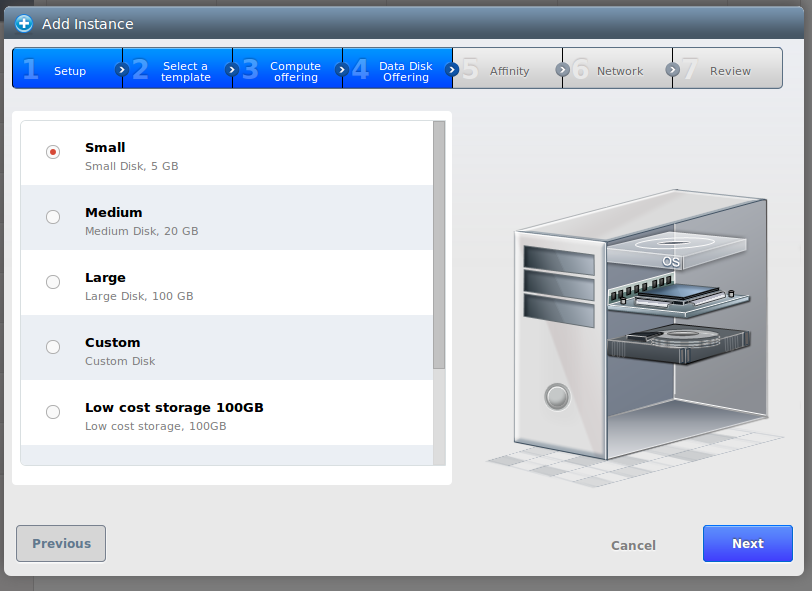This screenshot has width=812, height=591.
Task: Choose the Medium 20 GB disk option
Action: (x=53, y=217)
